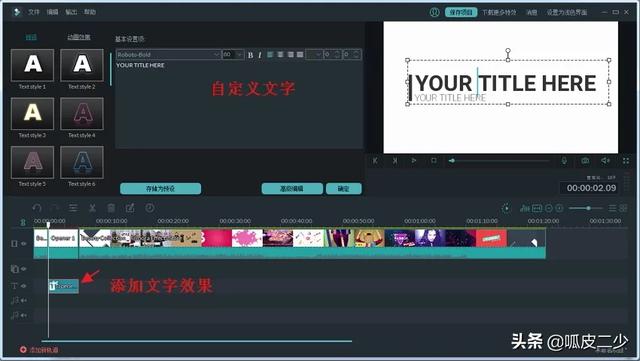Click the microphone voiceover icon under preview
Image resolution: width=640 pixels, height=361 pixels.
tap(564, 161)
